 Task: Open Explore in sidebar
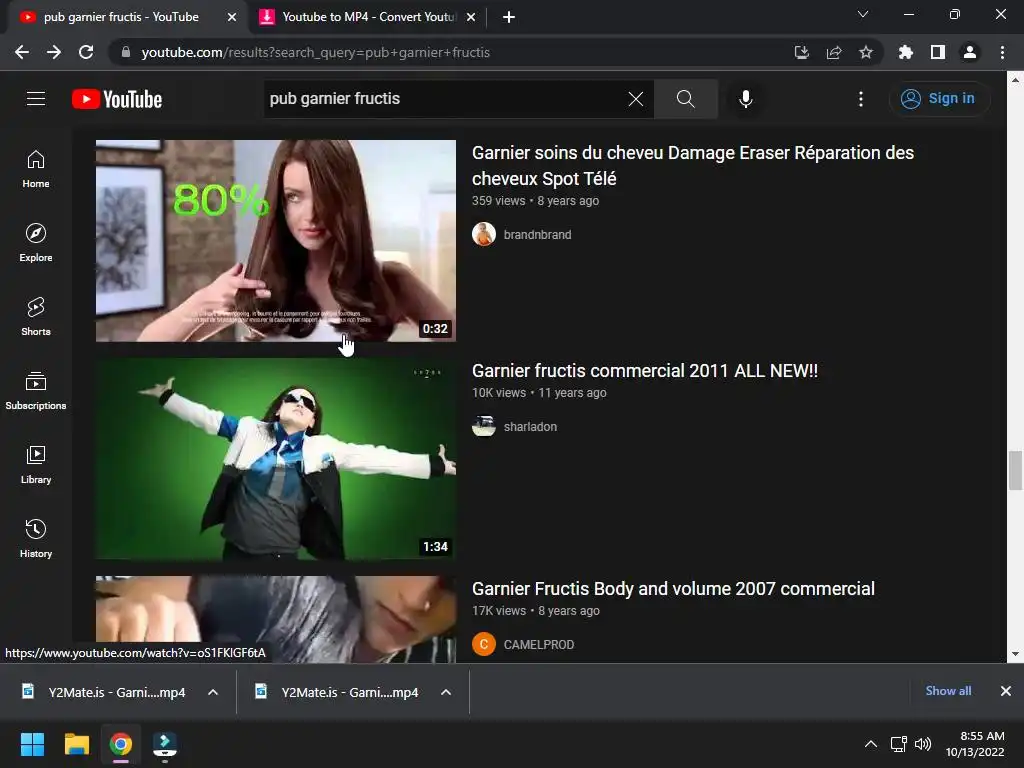(x=36, y=243)
